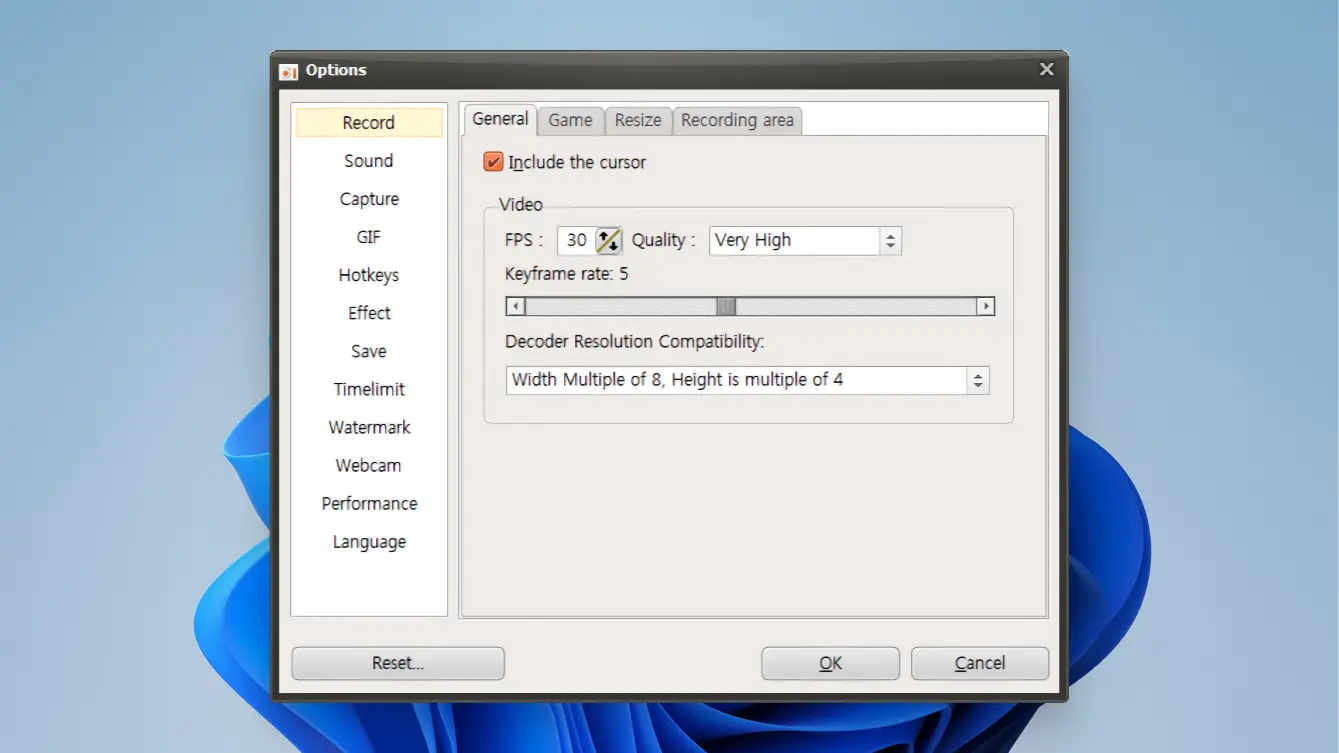1339x753 pixels.
Task: Click the keyframe slider left arrow
Action: (x=515, y=307)
